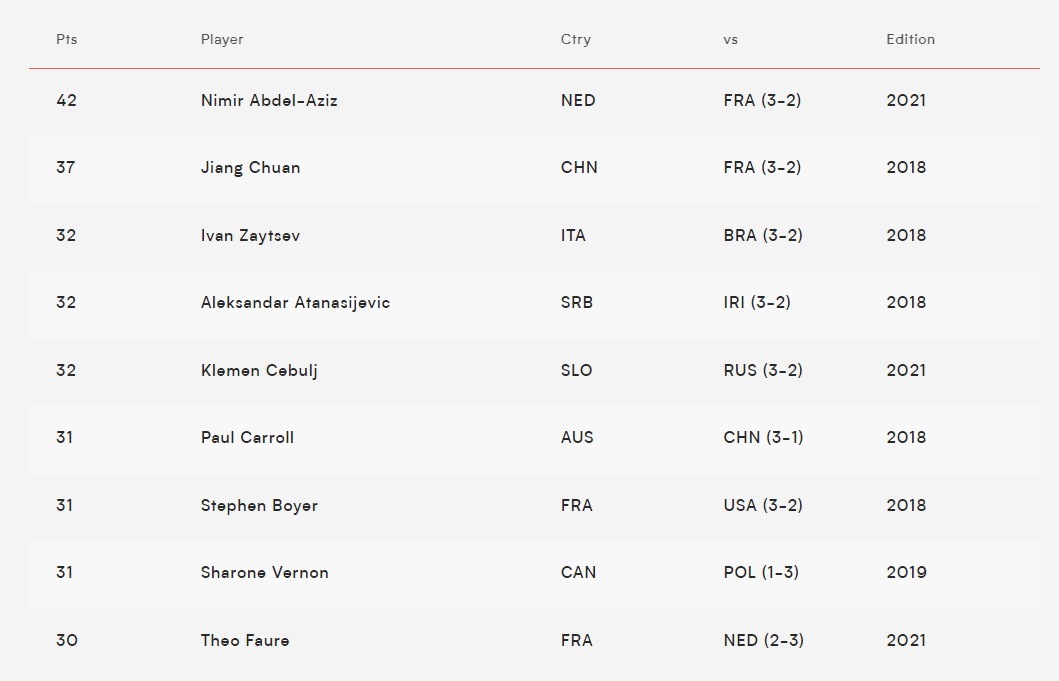Image resolution: width=1059 pixels, height=681 pixels.
Task: Click the Player column header
Action: (x=222, y=40)
